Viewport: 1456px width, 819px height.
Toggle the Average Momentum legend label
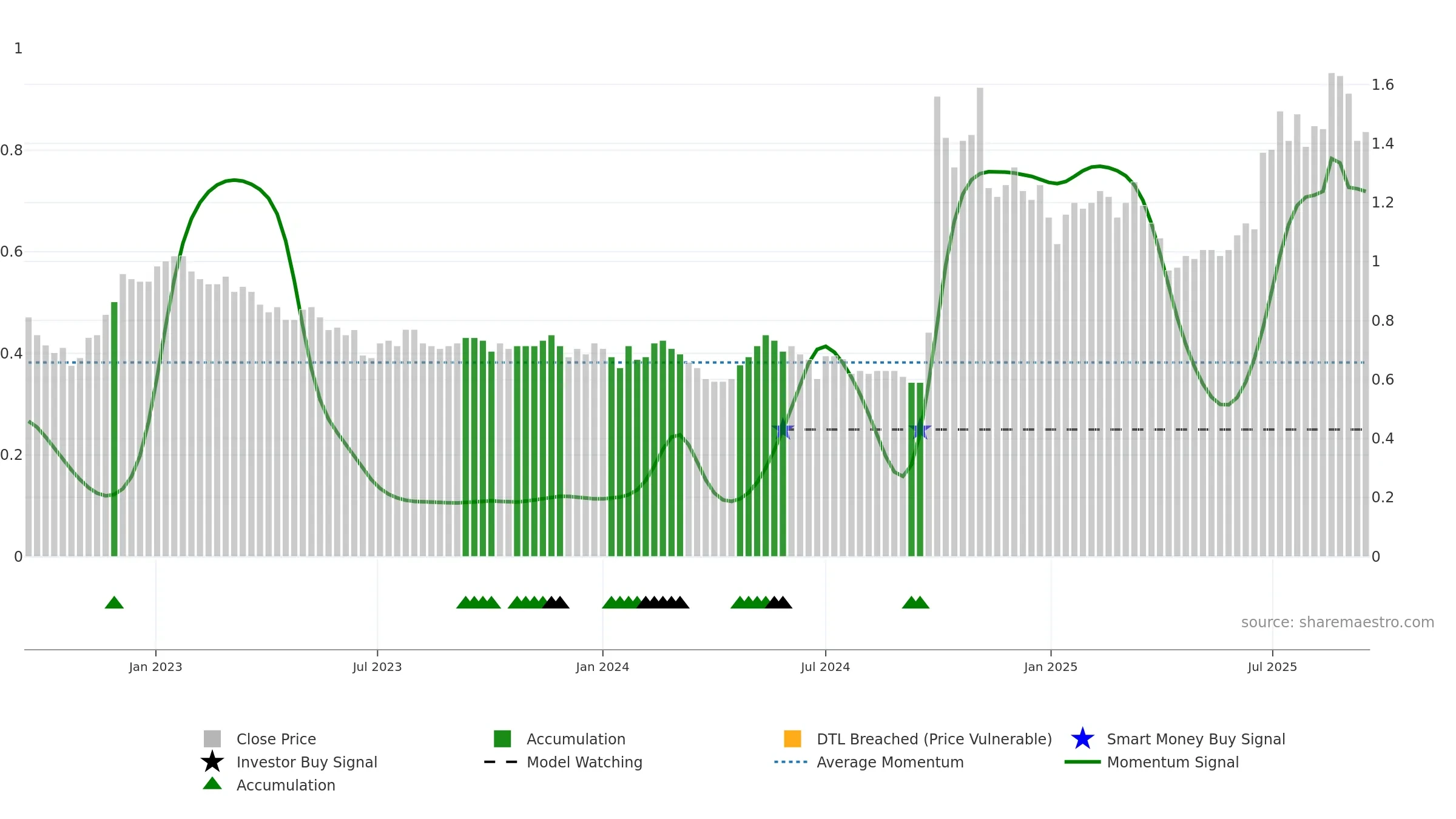(890, 762)
